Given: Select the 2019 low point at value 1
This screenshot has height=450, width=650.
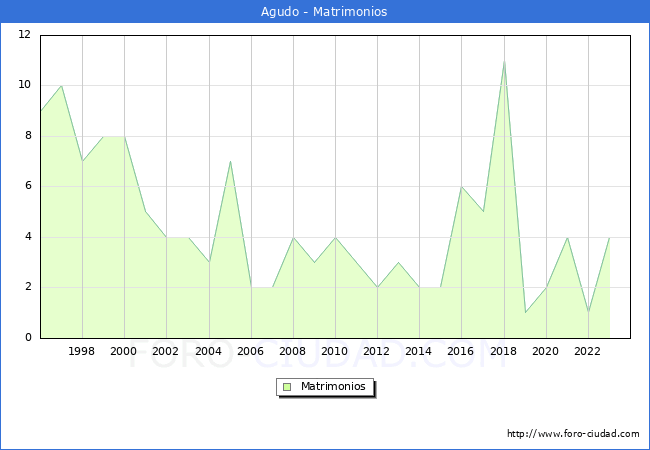Looking at the screenshot, I should click(x=525, y=312).
